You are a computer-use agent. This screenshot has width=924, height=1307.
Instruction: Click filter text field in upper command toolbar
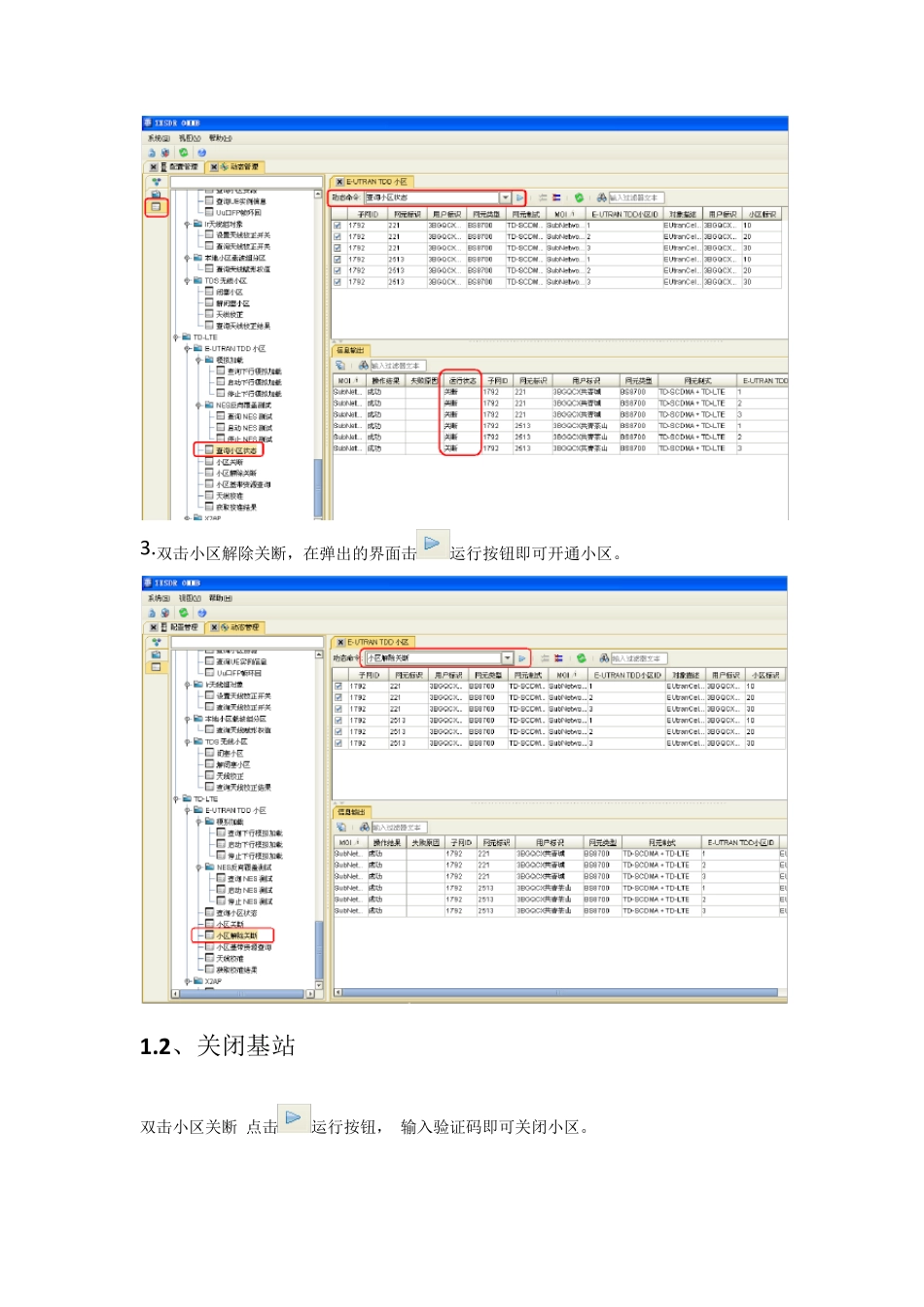[x=637, y=197]
